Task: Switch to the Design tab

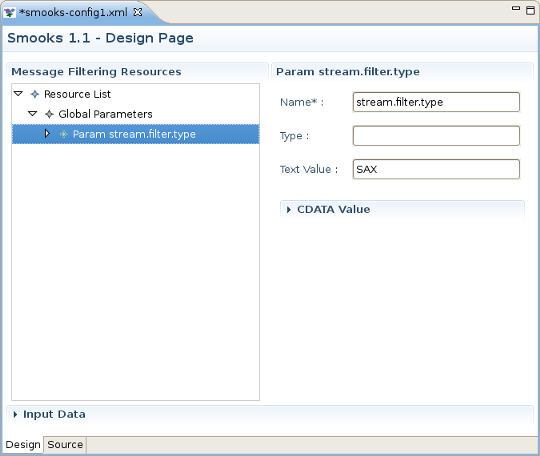Action: [x=23, y=445]
